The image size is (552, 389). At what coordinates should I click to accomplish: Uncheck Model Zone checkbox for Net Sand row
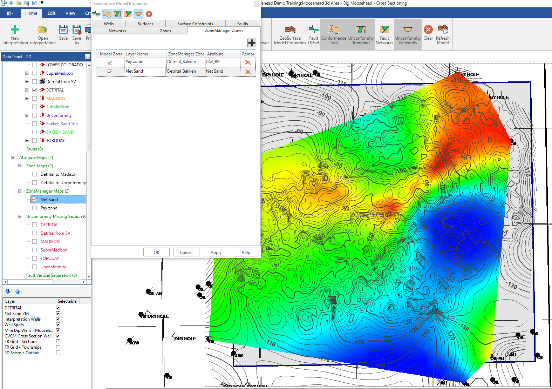[x=109, y=71]
